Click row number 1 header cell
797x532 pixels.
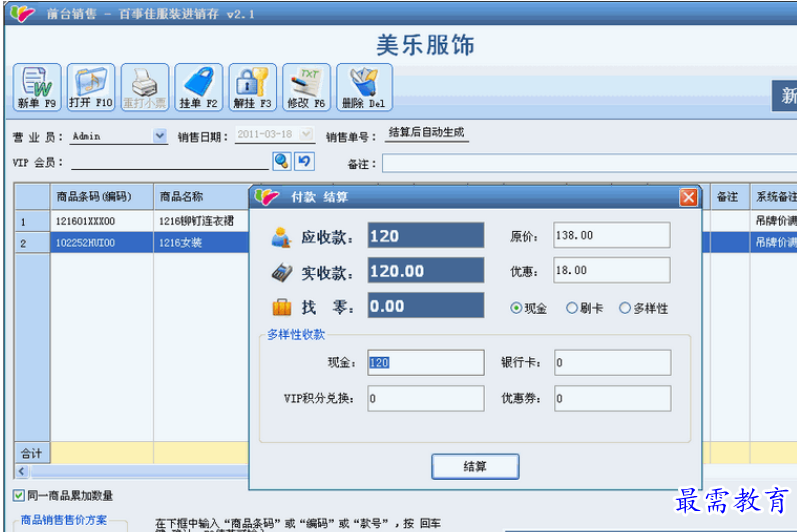(x=32, y=221)
